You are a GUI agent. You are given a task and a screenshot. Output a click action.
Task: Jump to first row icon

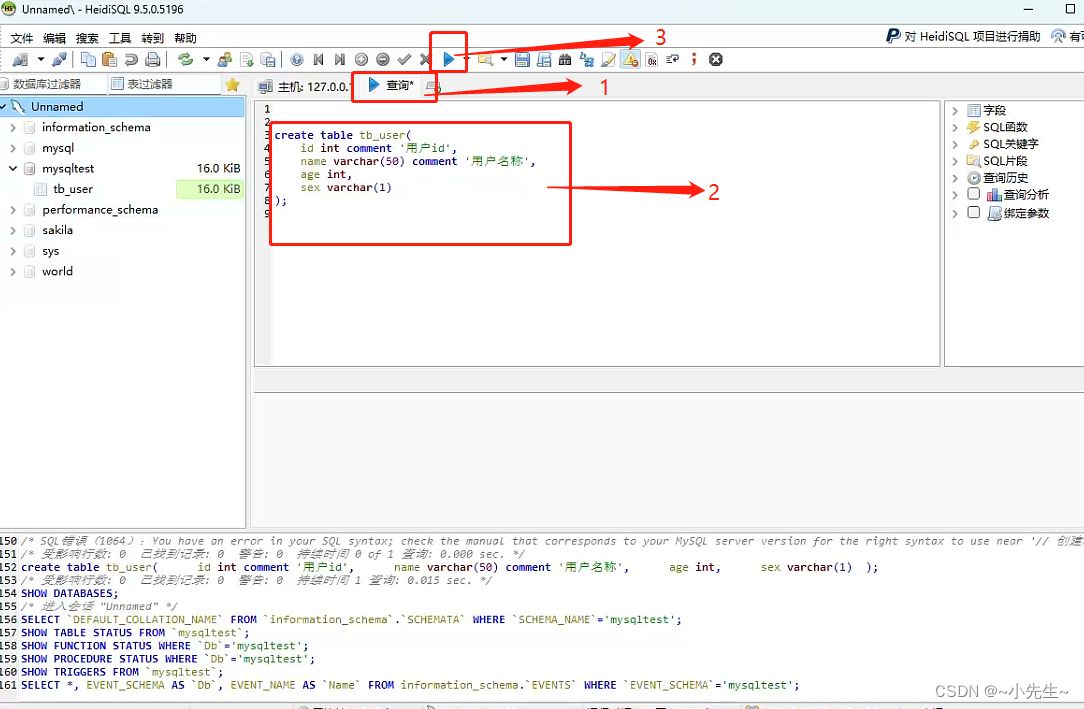click(x=318, y=60)
